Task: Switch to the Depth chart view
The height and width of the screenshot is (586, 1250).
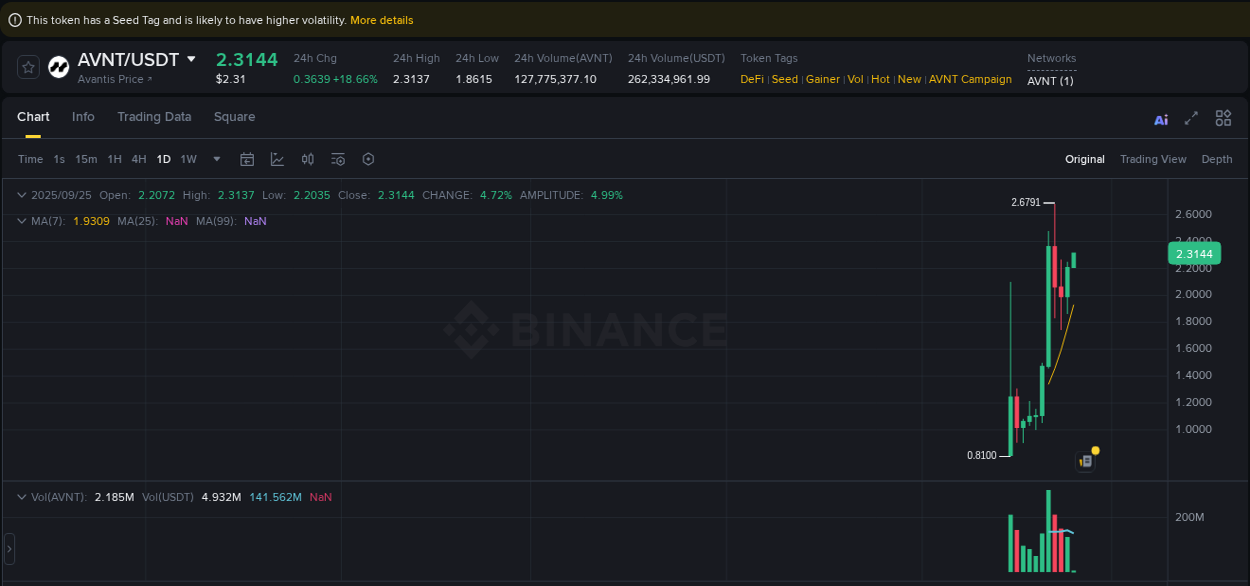Action: (1217, 158)
